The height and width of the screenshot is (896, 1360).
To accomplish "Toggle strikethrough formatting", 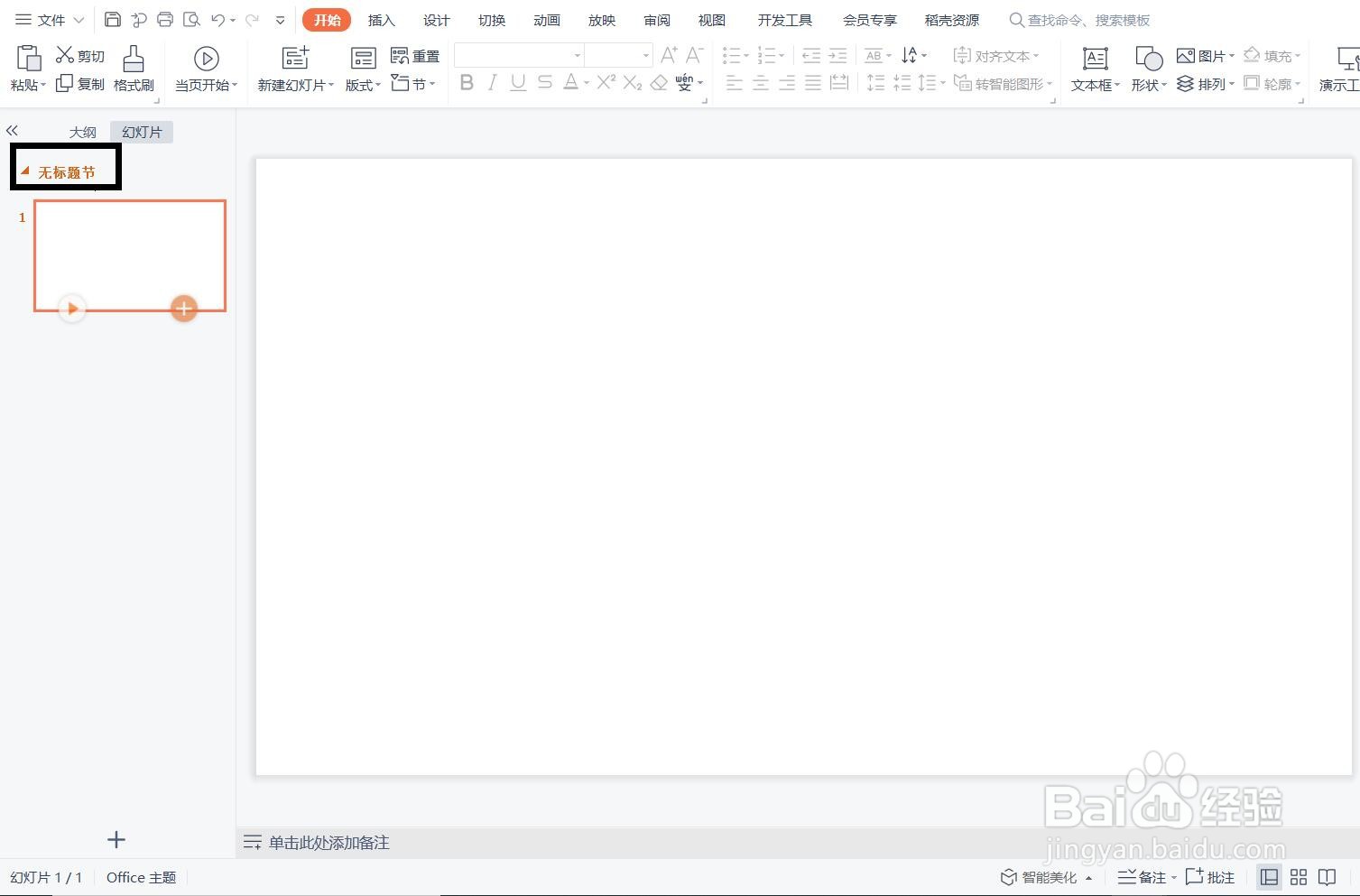I will click(544, 83).
